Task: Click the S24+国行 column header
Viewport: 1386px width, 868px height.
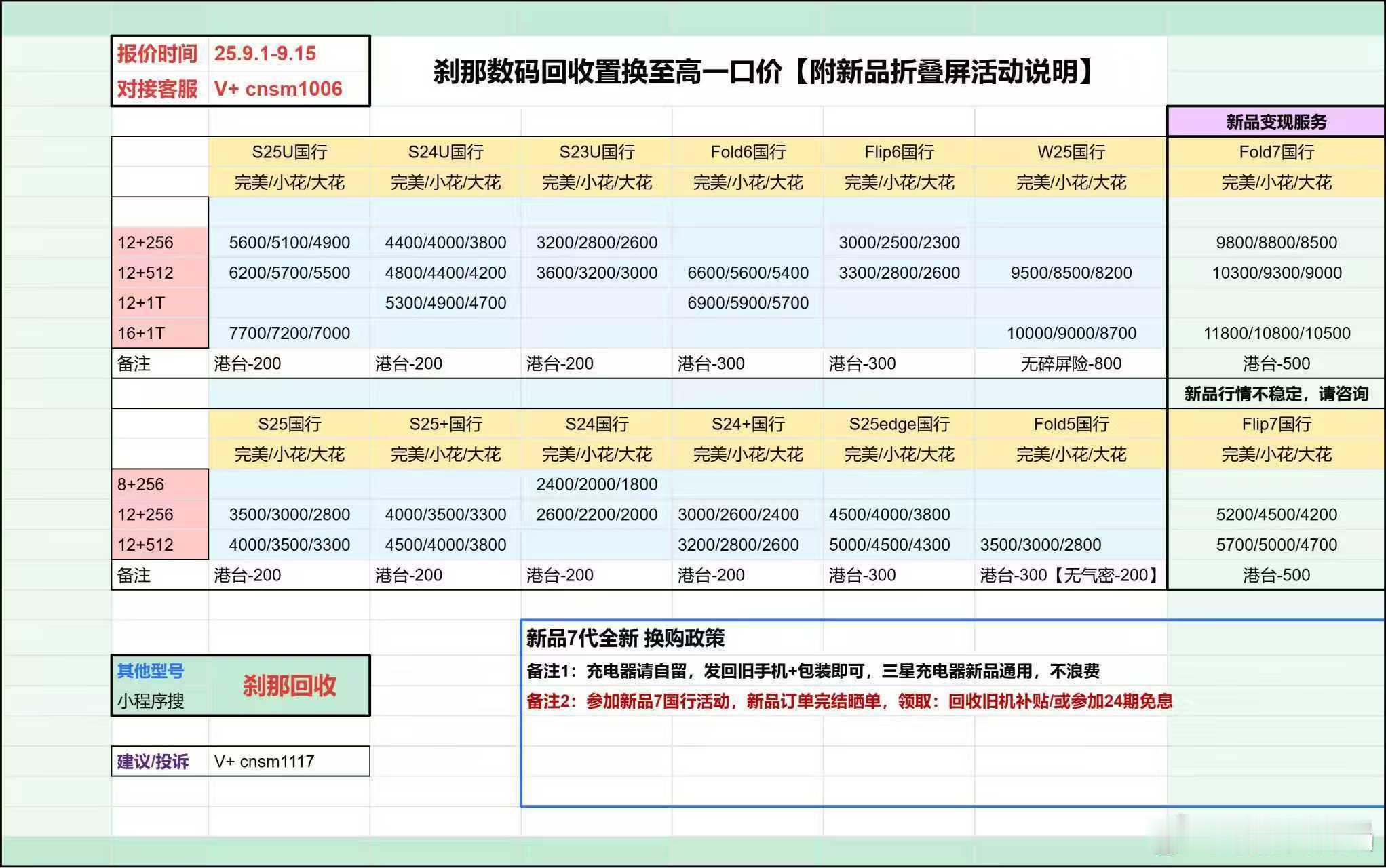Action: 748,425
